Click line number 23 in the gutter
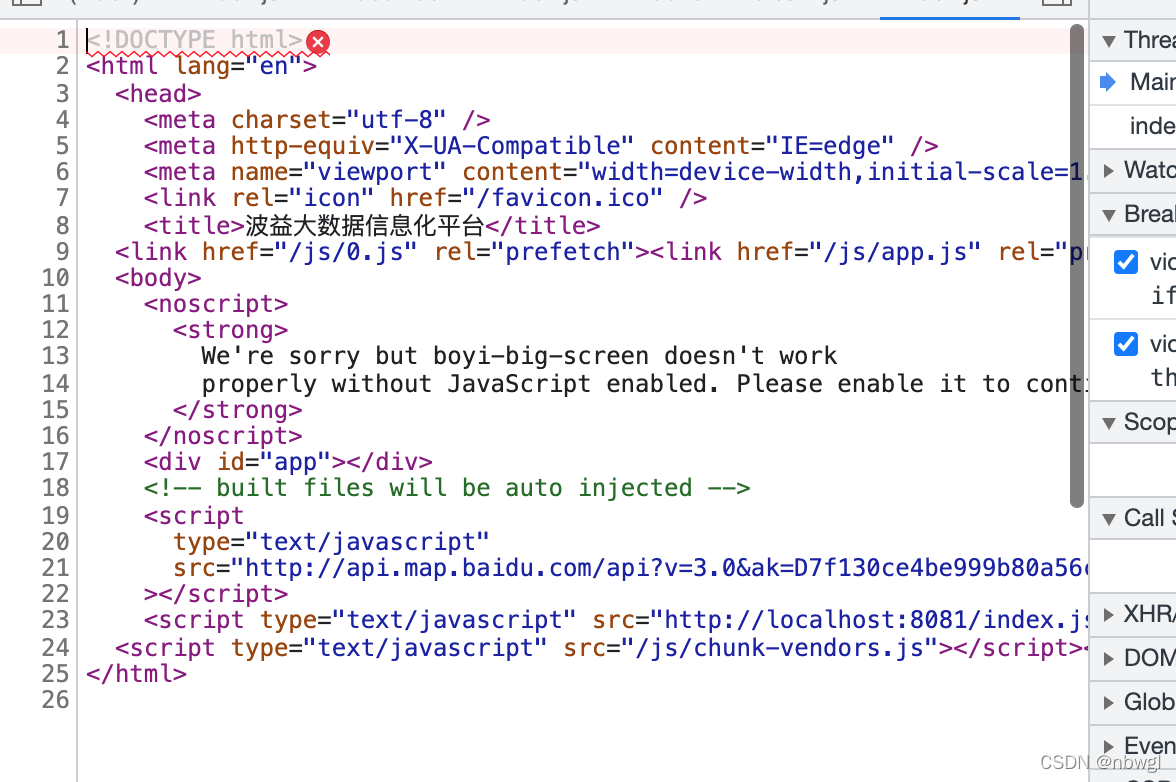This screenshot has height=782, width=1176. [56, 620]
